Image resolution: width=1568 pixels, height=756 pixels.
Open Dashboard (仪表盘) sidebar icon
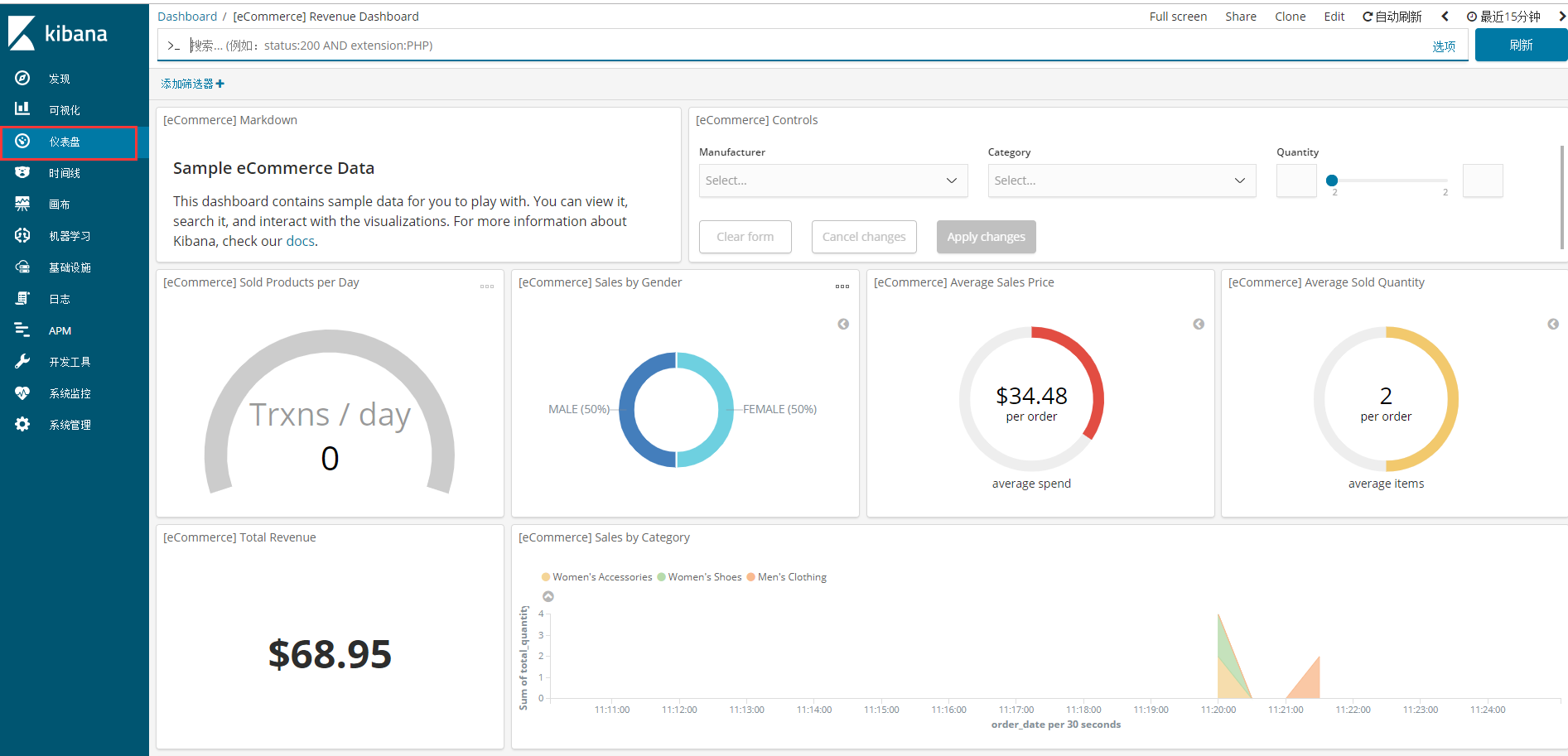(22, 142)
